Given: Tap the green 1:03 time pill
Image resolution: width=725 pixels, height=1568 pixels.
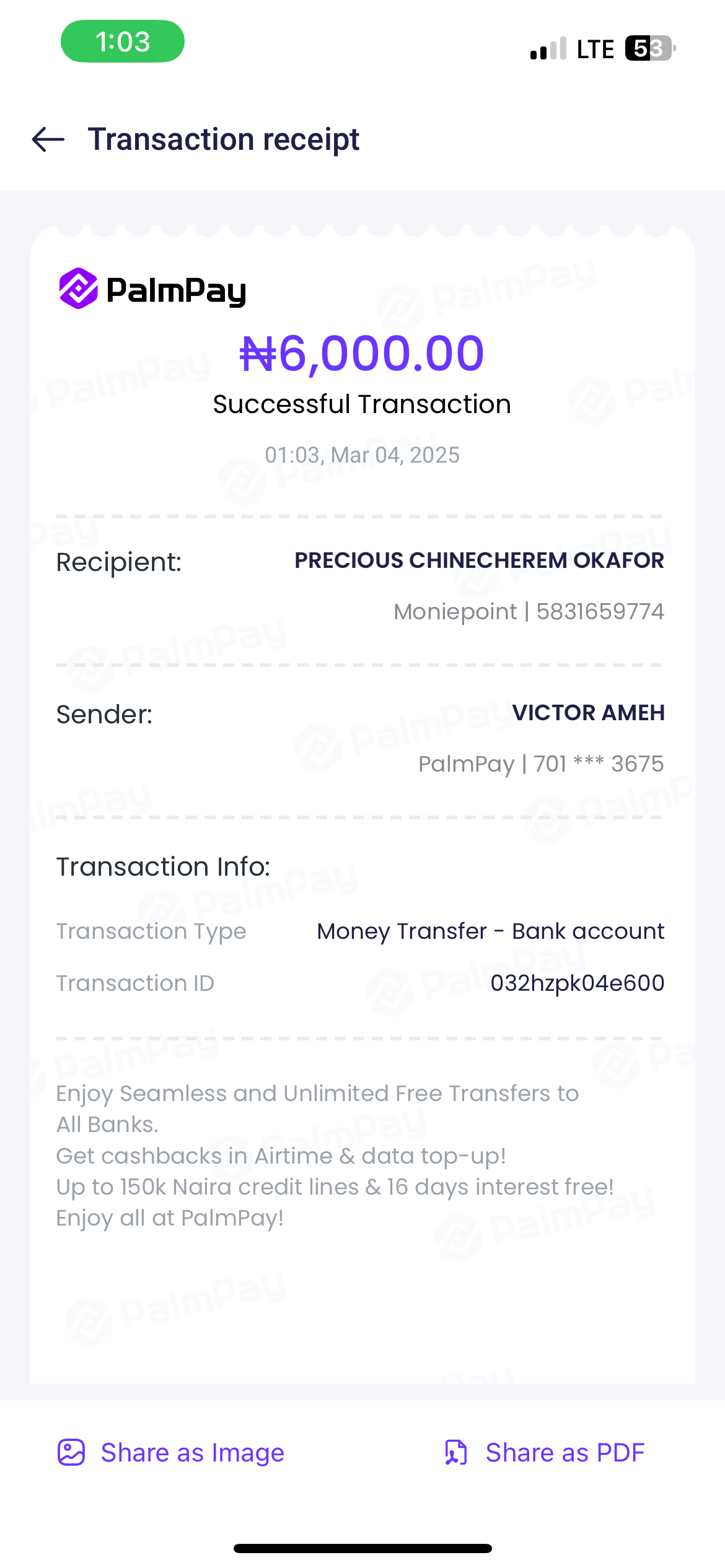Looking at the screenshot, I should (123, 41).
